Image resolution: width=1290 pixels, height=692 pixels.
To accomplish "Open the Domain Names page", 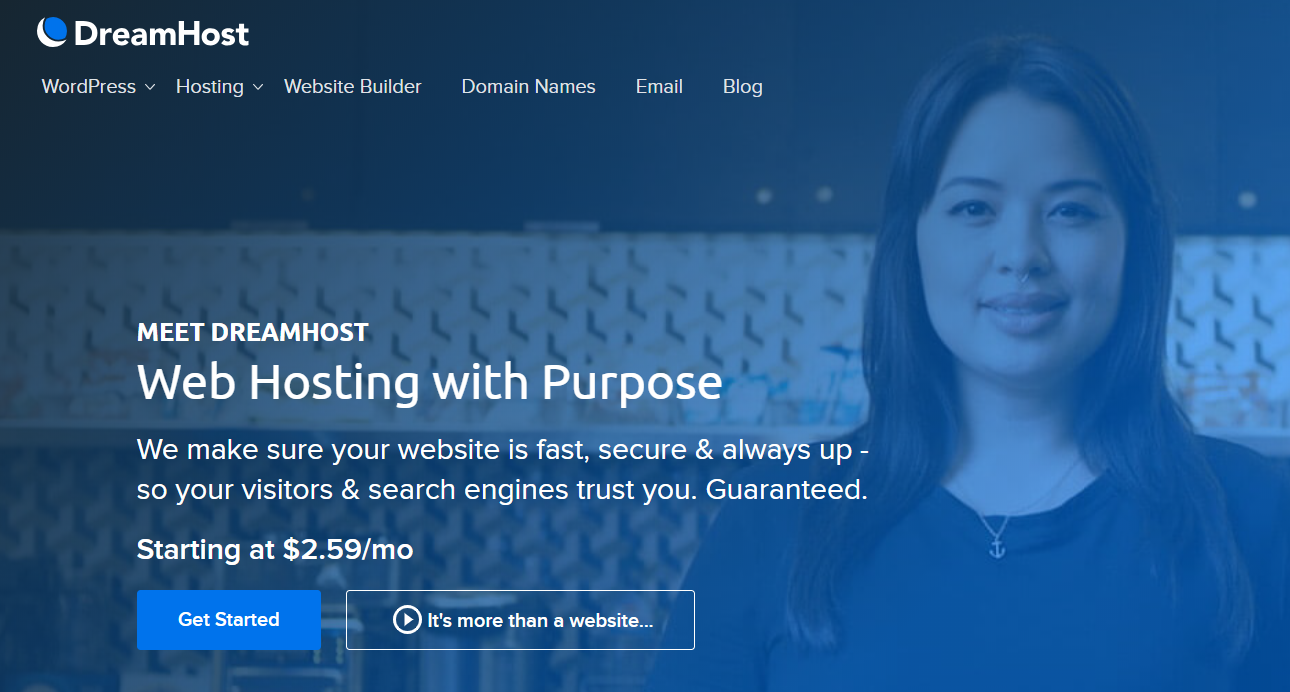I will point(528,87).
